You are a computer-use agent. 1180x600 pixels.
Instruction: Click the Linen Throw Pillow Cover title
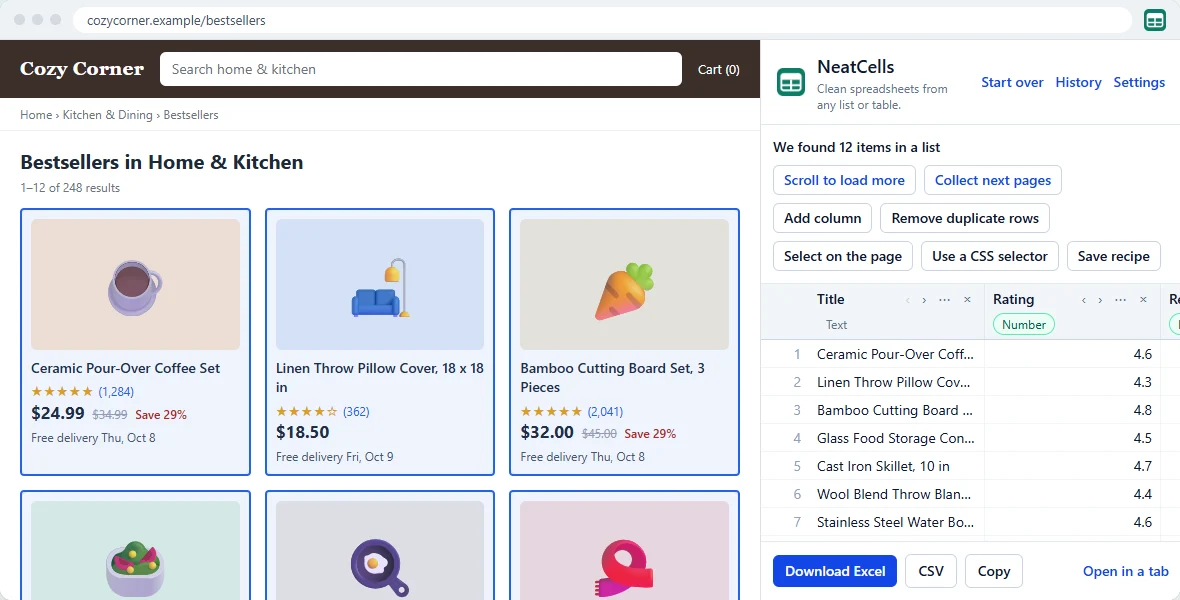click(x=380, y=378)
